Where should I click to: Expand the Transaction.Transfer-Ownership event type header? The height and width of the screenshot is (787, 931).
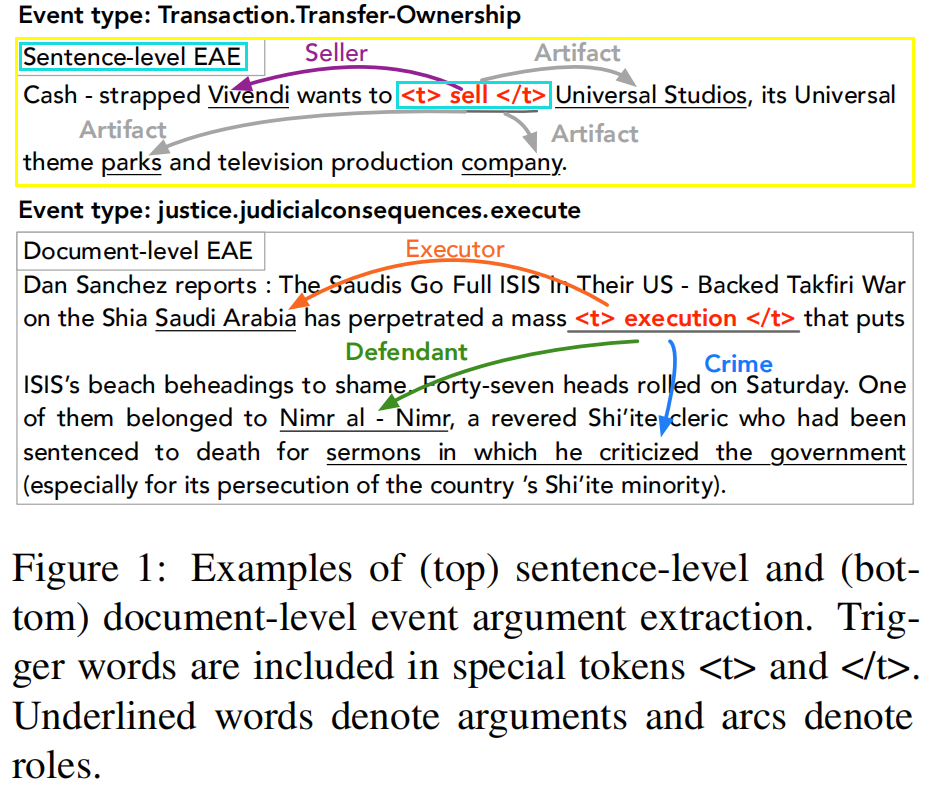260,16
